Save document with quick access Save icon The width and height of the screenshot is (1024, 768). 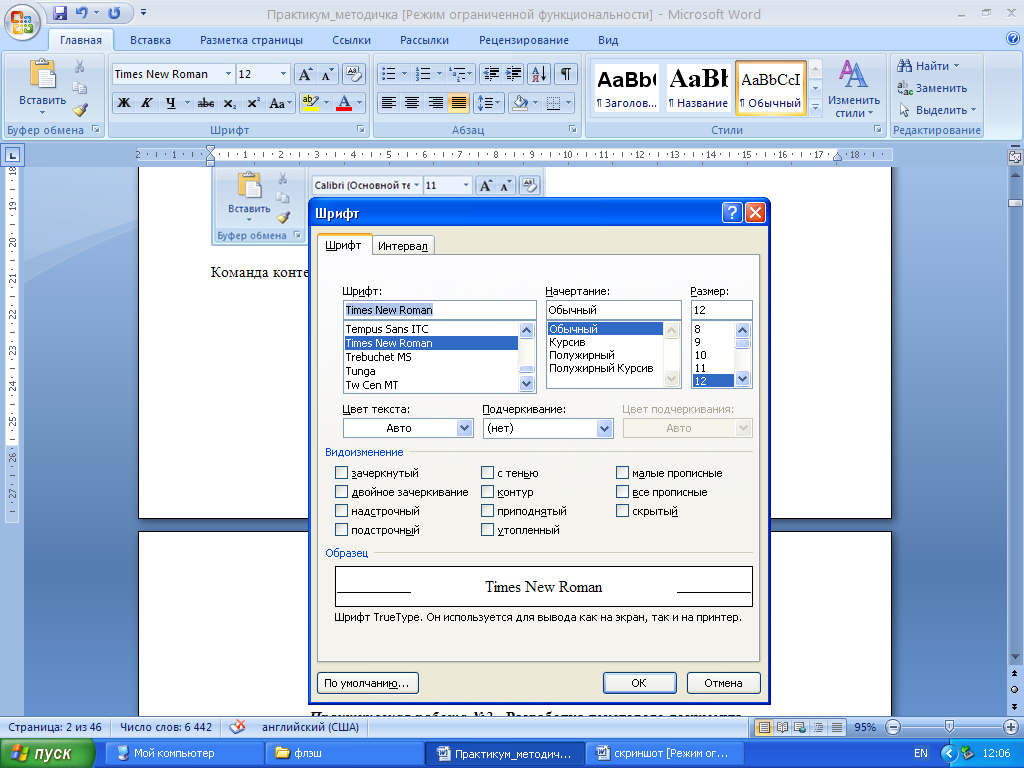click(x=60, y=12)
